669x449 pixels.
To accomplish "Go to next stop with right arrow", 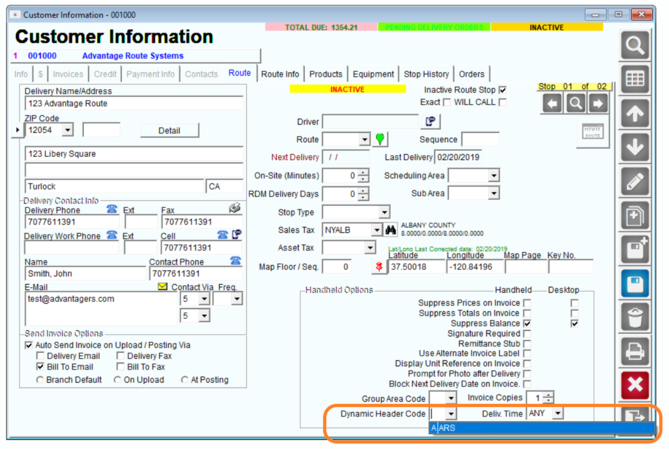I will (598, 103).
